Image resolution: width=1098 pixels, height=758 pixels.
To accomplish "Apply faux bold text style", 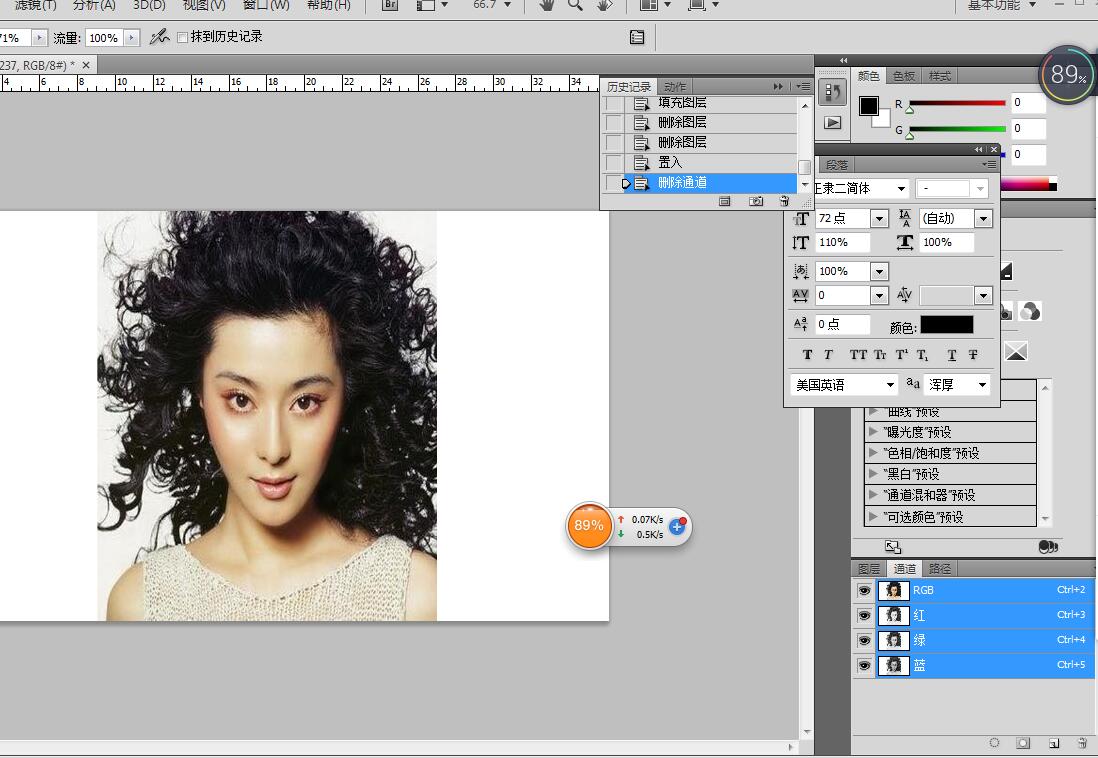I will (x=808, y=355).
